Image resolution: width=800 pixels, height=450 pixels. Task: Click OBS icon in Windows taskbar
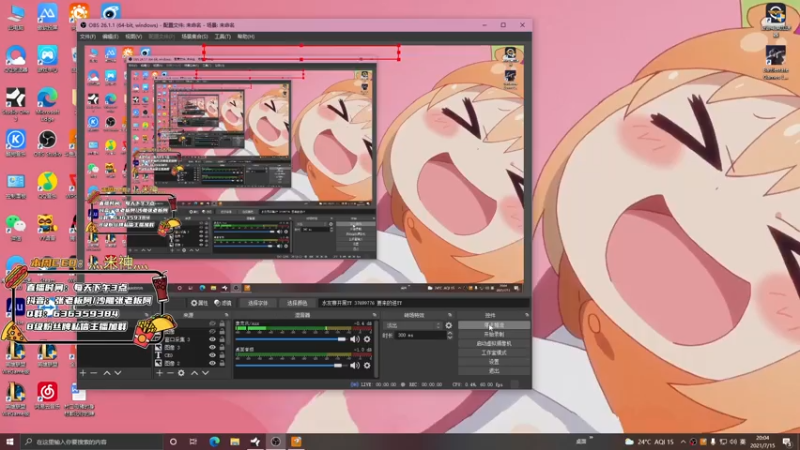click(x=276, y=441)
